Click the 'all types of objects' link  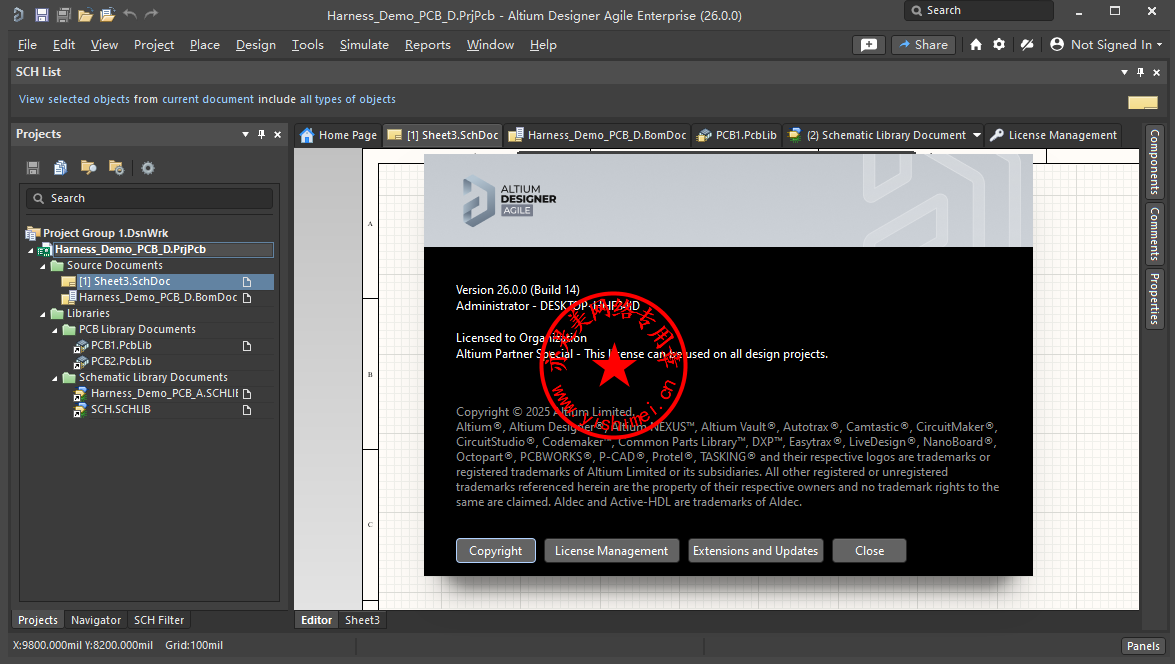347,99
